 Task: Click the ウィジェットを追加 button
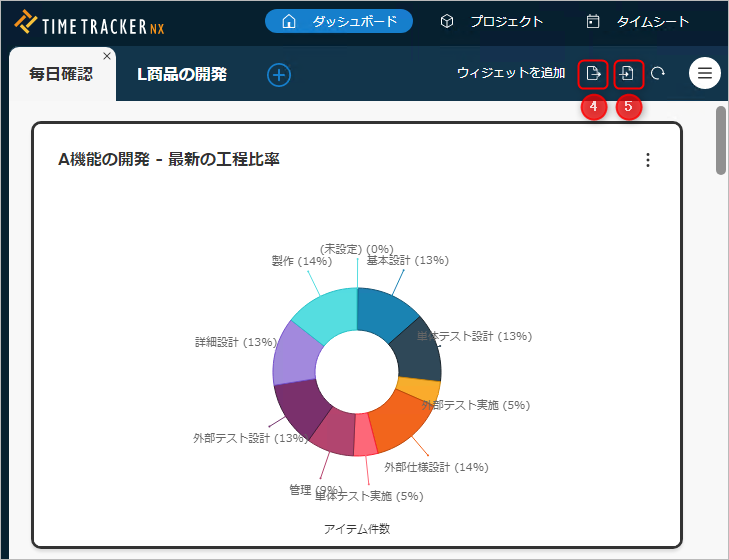(511, 73)
